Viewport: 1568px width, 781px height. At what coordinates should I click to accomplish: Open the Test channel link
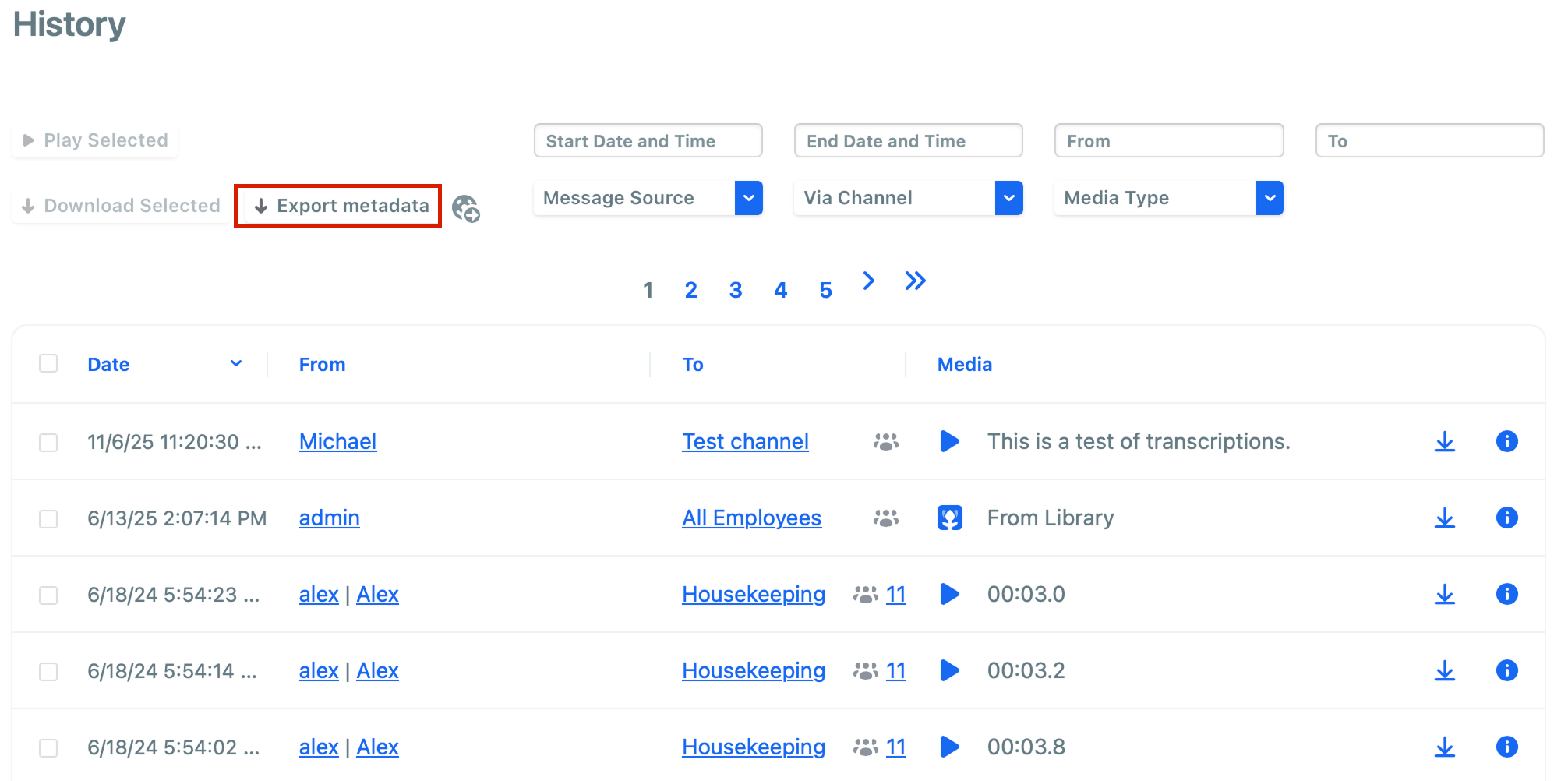(745, 441)
